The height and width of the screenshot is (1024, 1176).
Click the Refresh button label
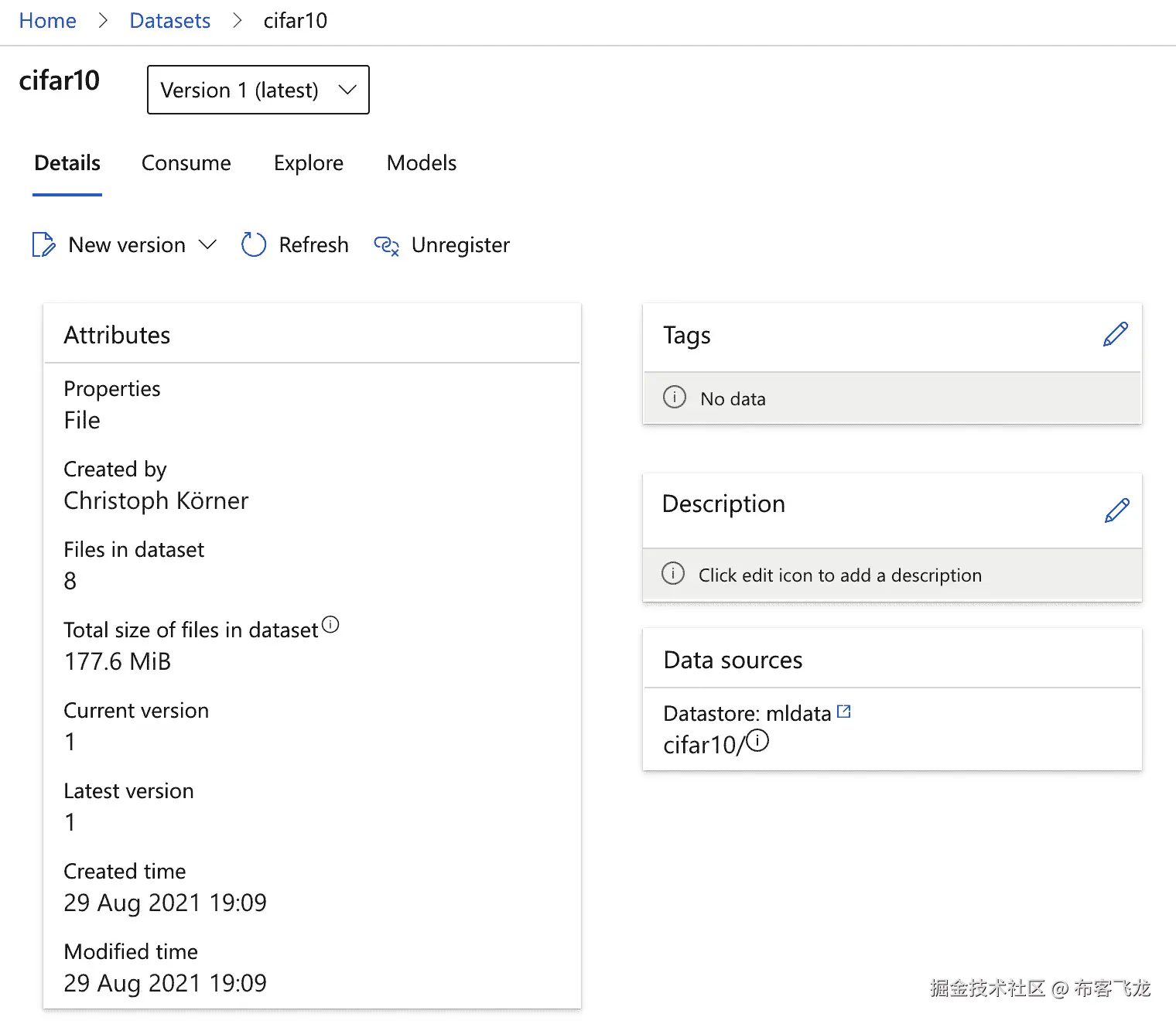click(313, 245)
